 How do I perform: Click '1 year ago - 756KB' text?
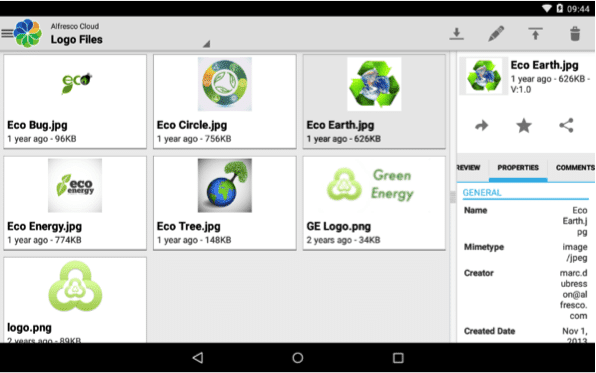click(x=194, y=139)
